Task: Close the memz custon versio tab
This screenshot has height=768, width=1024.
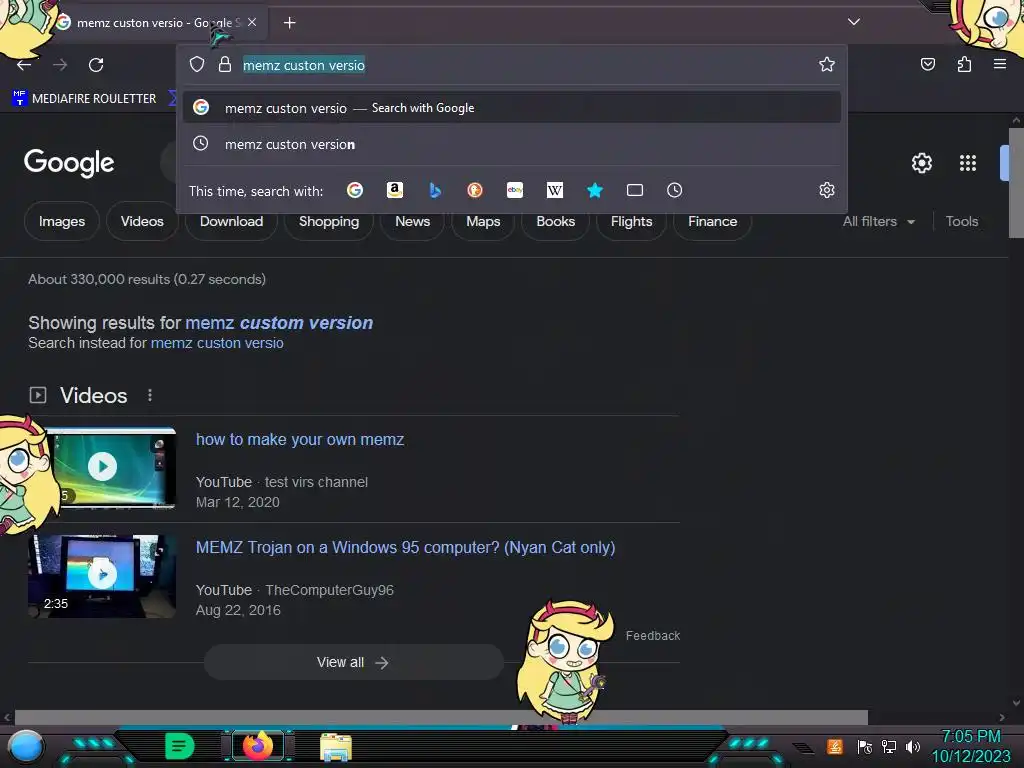Action: pyautogui.click(x=252, y=22)
